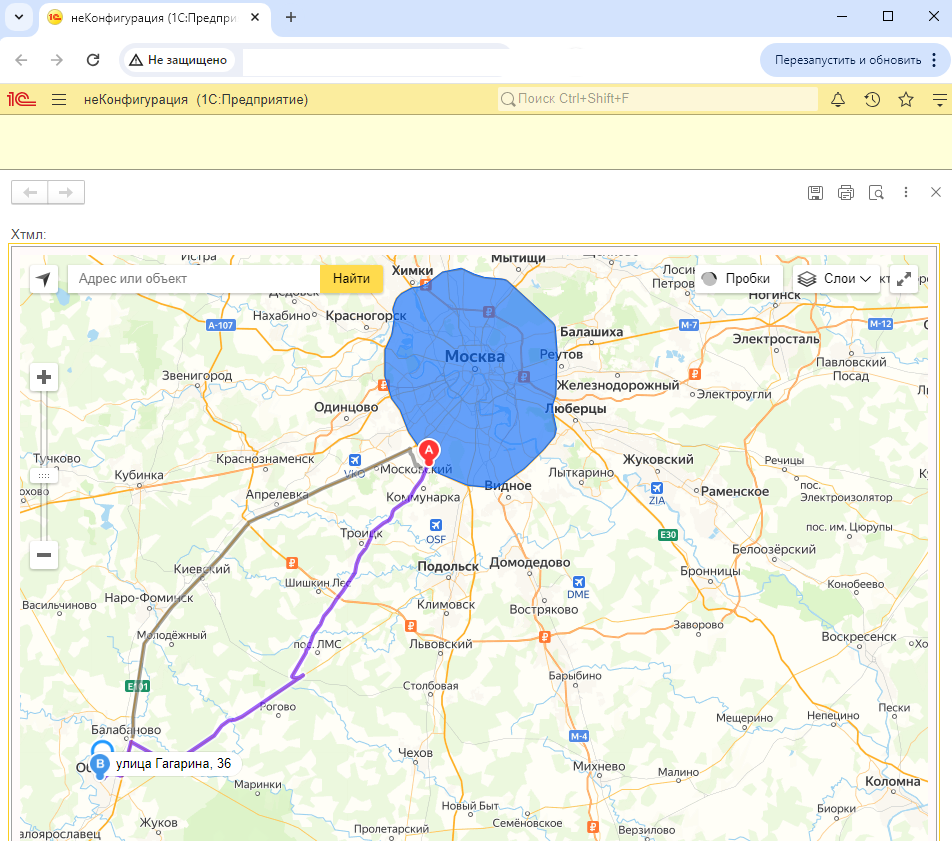The height and width of the screenshot is (841, 952).
Task: Open print preview icon
Action: (x=876, y=193)
